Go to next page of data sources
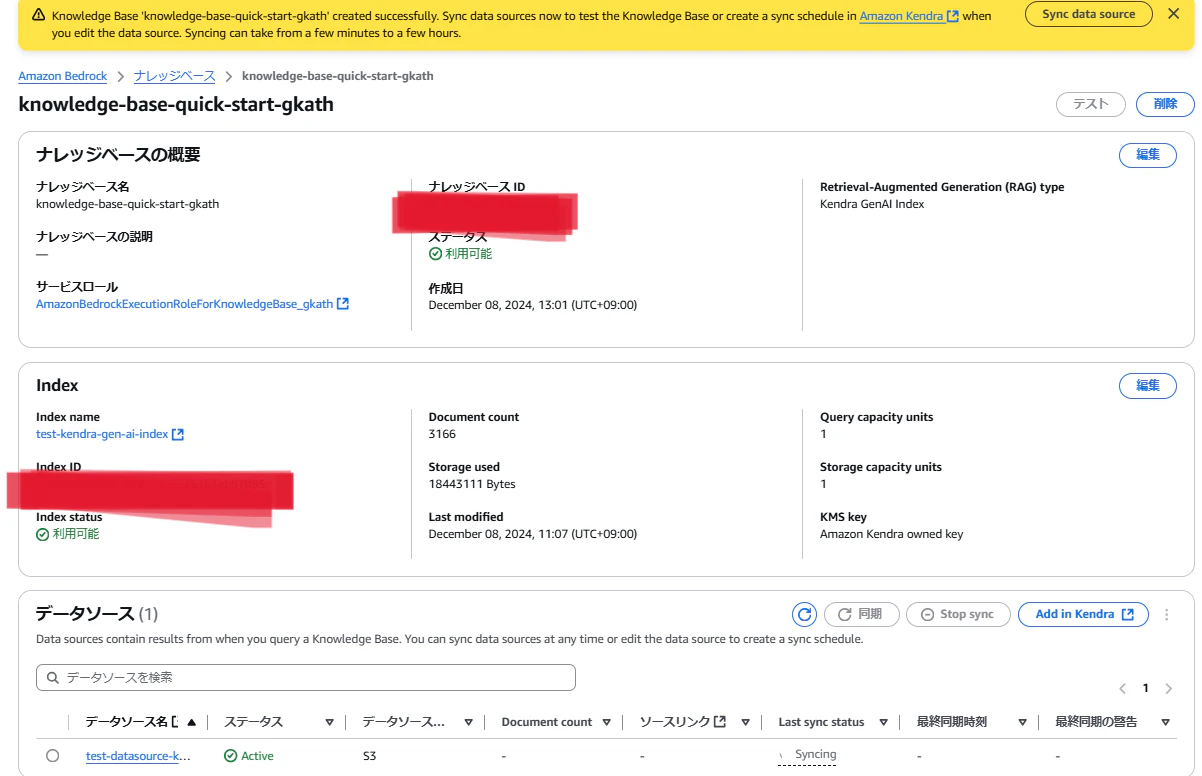1202x776 pixels. point(1169,688)
